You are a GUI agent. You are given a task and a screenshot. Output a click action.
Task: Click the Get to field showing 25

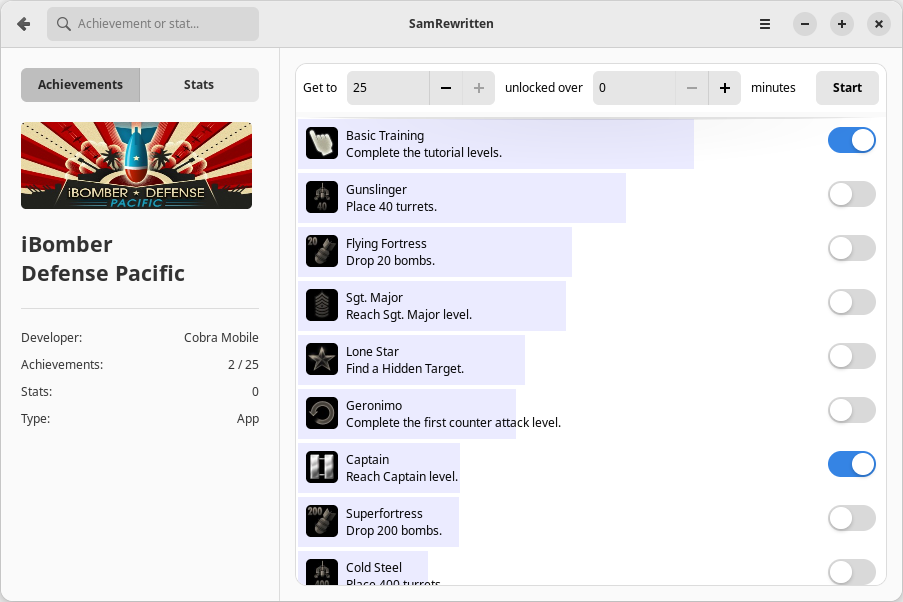(x=388, y=88)
